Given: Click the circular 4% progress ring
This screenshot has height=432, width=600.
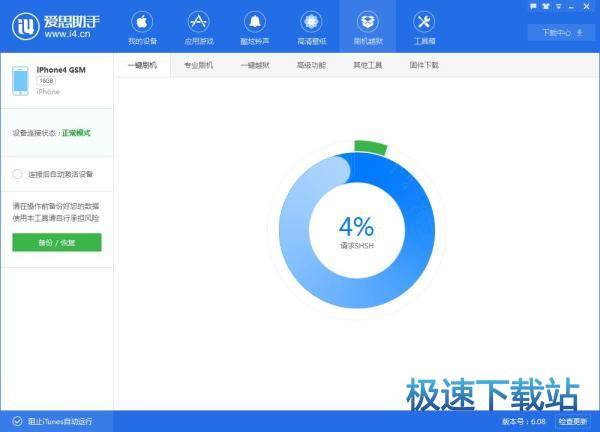Looking at the screenshot, I should [x=357, y=230].
